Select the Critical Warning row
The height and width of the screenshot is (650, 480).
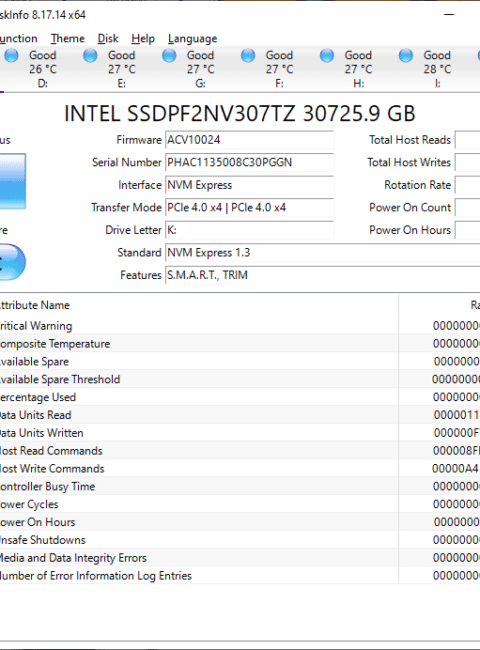pyautogui.click(x=240, y=326)
